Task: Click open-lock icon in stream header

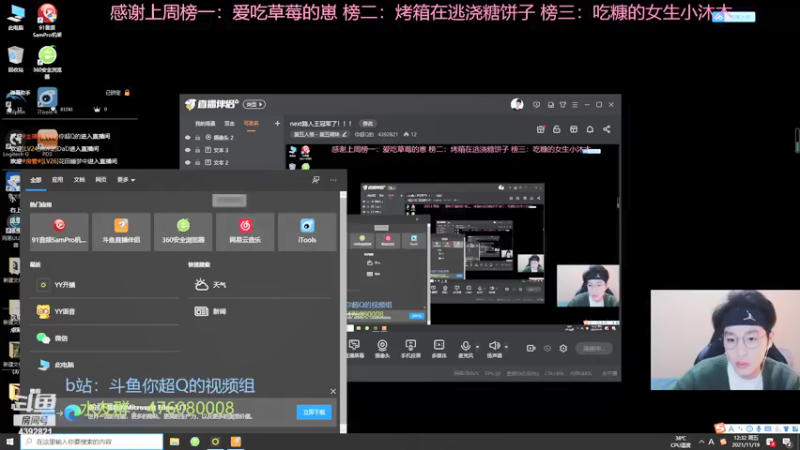Action: click(x=557, y=130)
